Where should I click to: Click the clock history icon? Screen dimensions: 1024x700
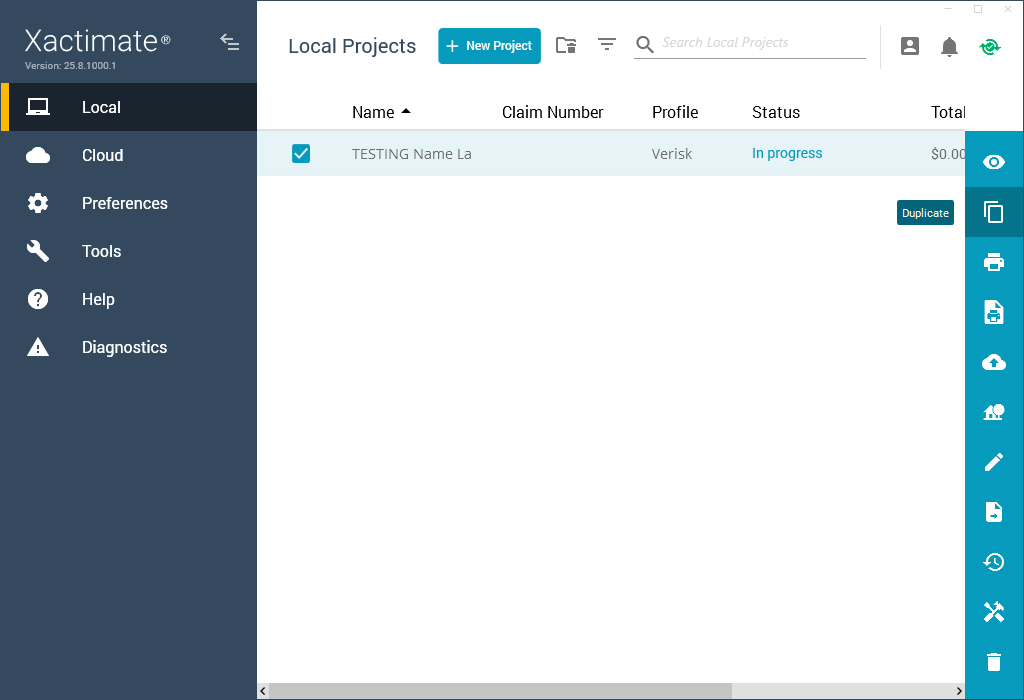[994, 562]
